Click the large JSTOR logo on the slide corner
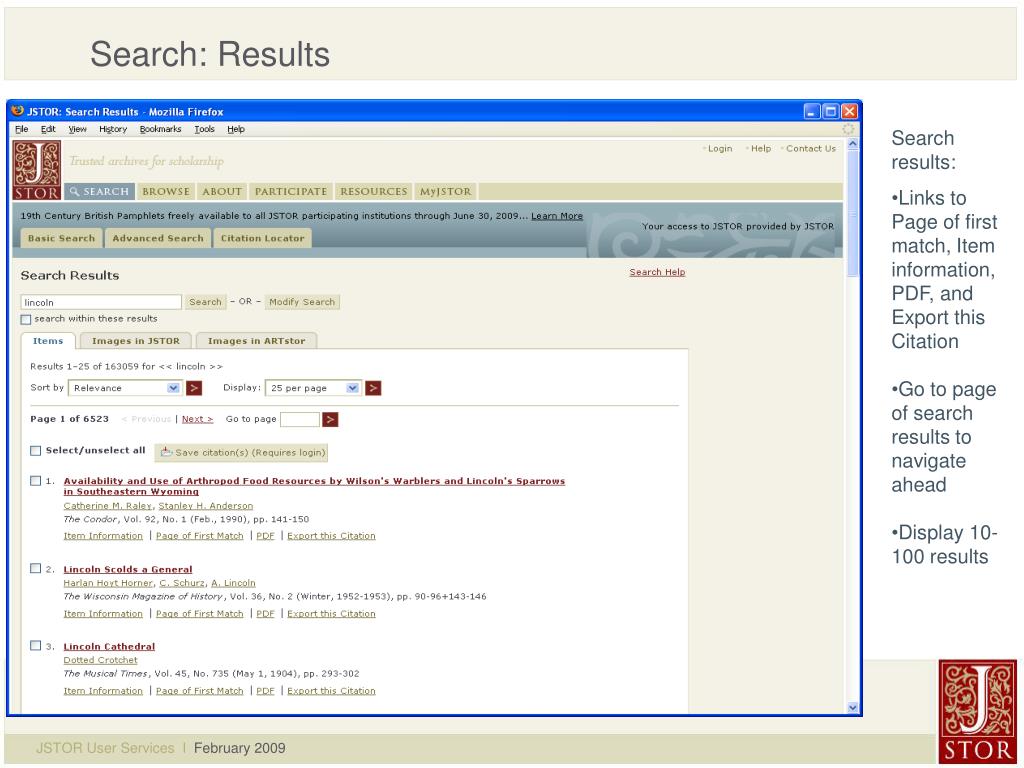Screen dimensions: 1024x768 point(977,711)
